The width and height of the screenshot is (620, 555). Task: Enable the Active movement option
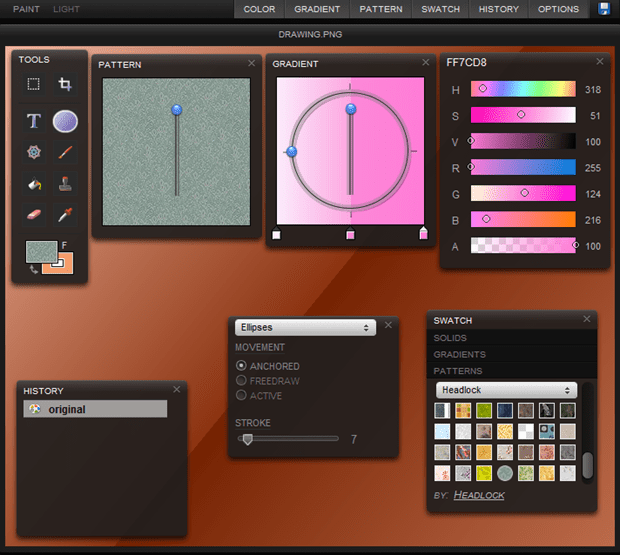click(241, 396)
